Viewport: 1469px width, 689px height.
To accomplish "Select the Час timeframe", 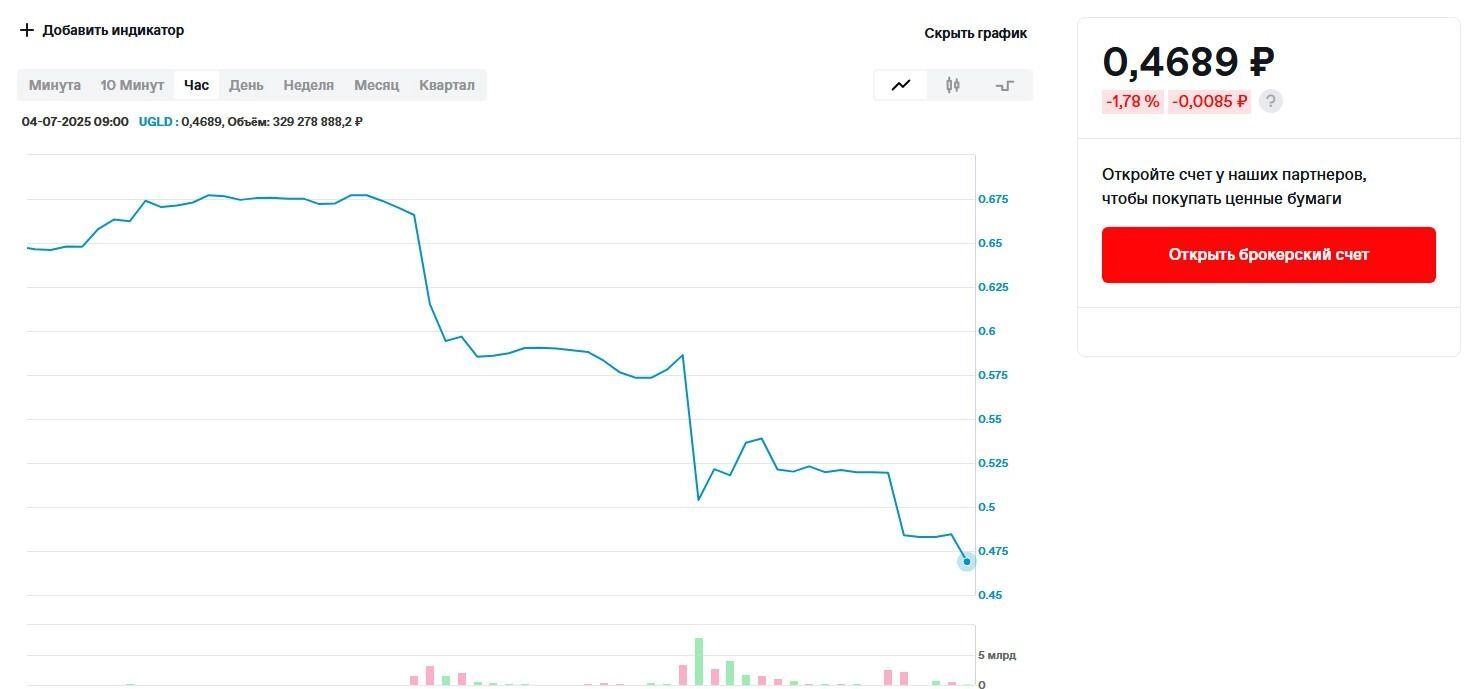I will [x=197, y=85].
